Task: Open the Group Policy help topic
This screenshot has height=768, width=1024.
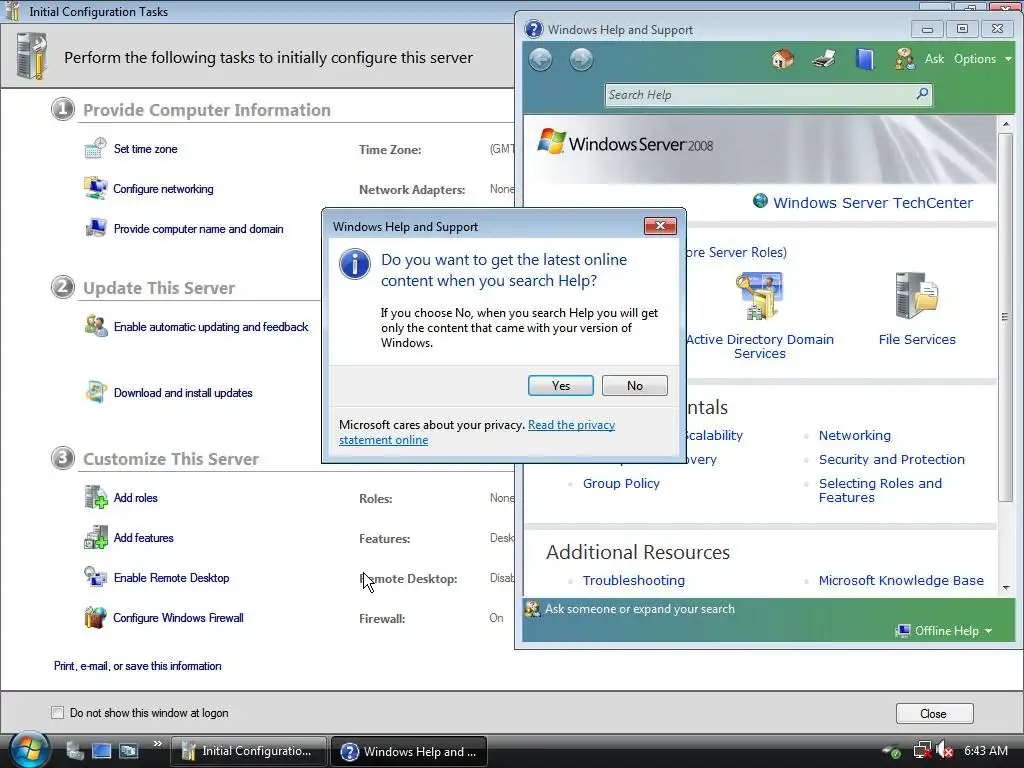Action: click(621, 484)
